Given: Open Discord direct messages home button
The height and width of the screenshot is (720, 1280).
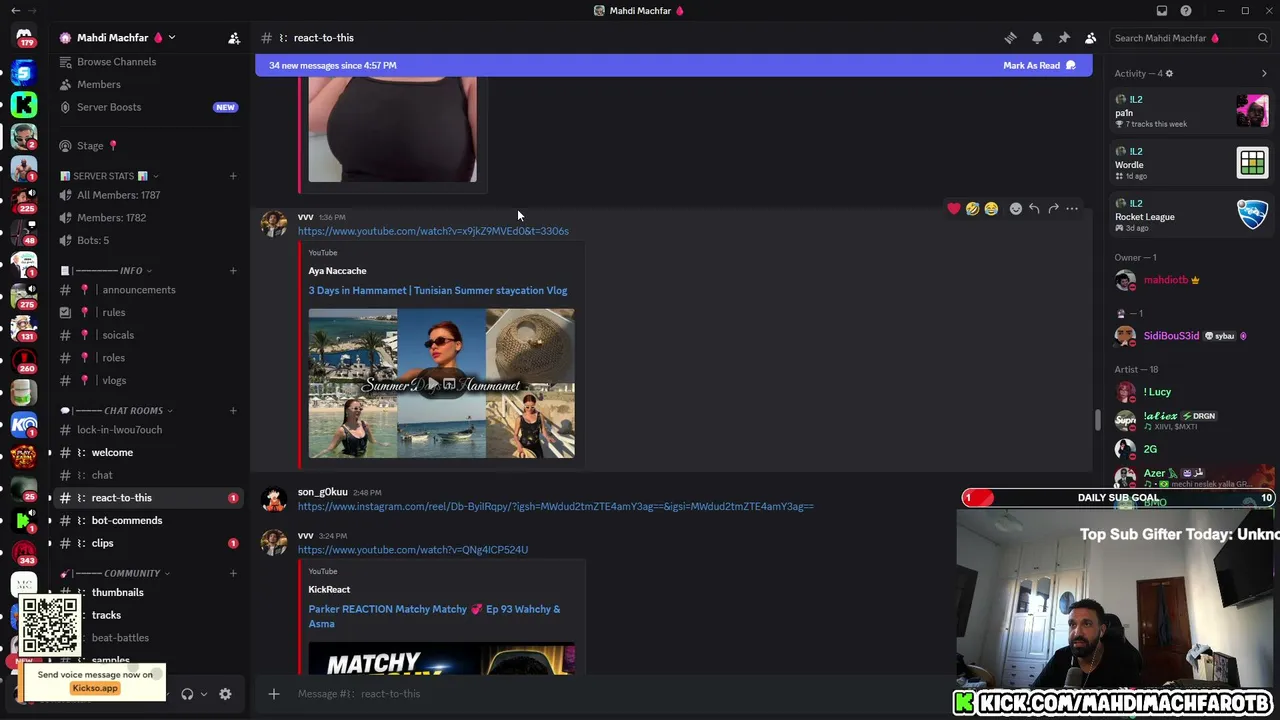Looking at the screenshot, I should click(24, 37).
